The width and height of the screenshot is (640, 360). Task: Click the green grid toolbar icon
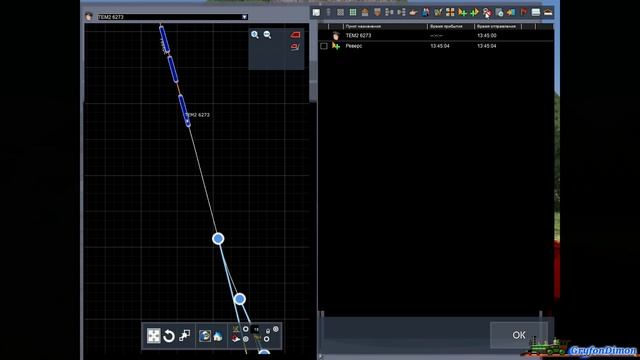click(353, 13)
